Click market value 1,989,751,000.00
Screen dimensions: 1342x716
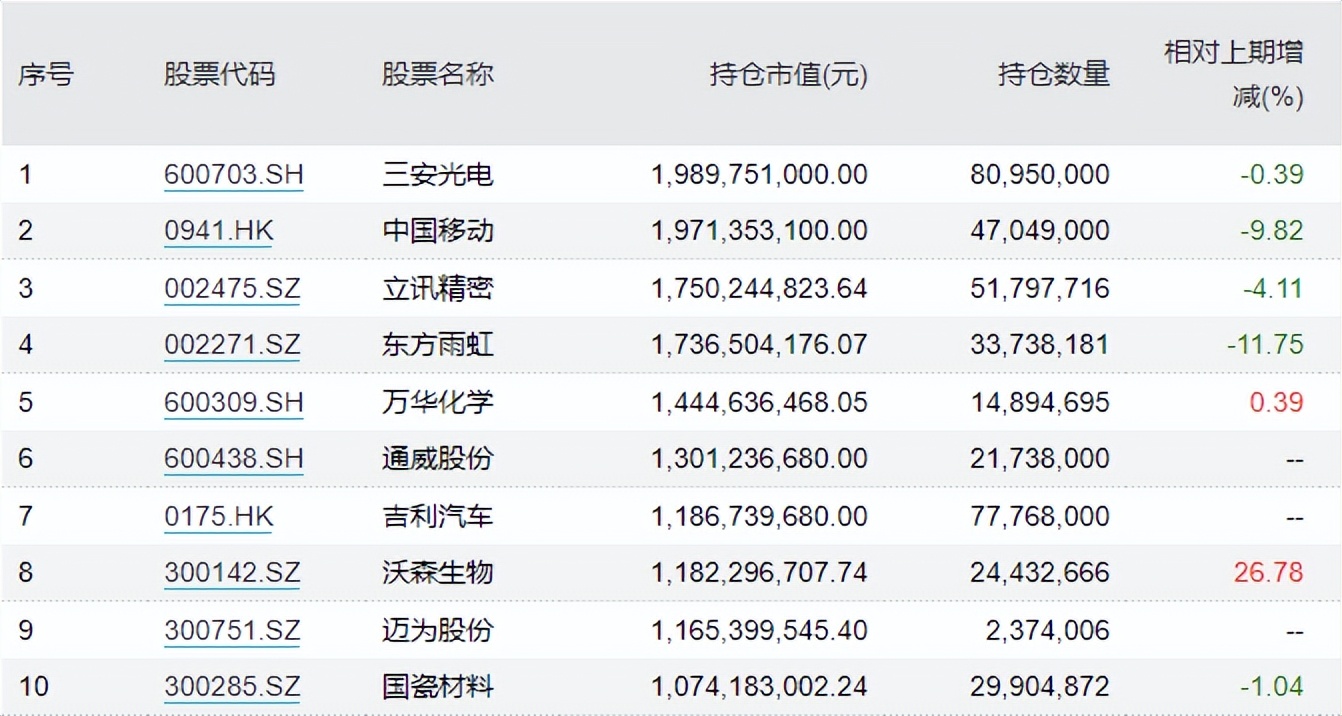(760, 175)
